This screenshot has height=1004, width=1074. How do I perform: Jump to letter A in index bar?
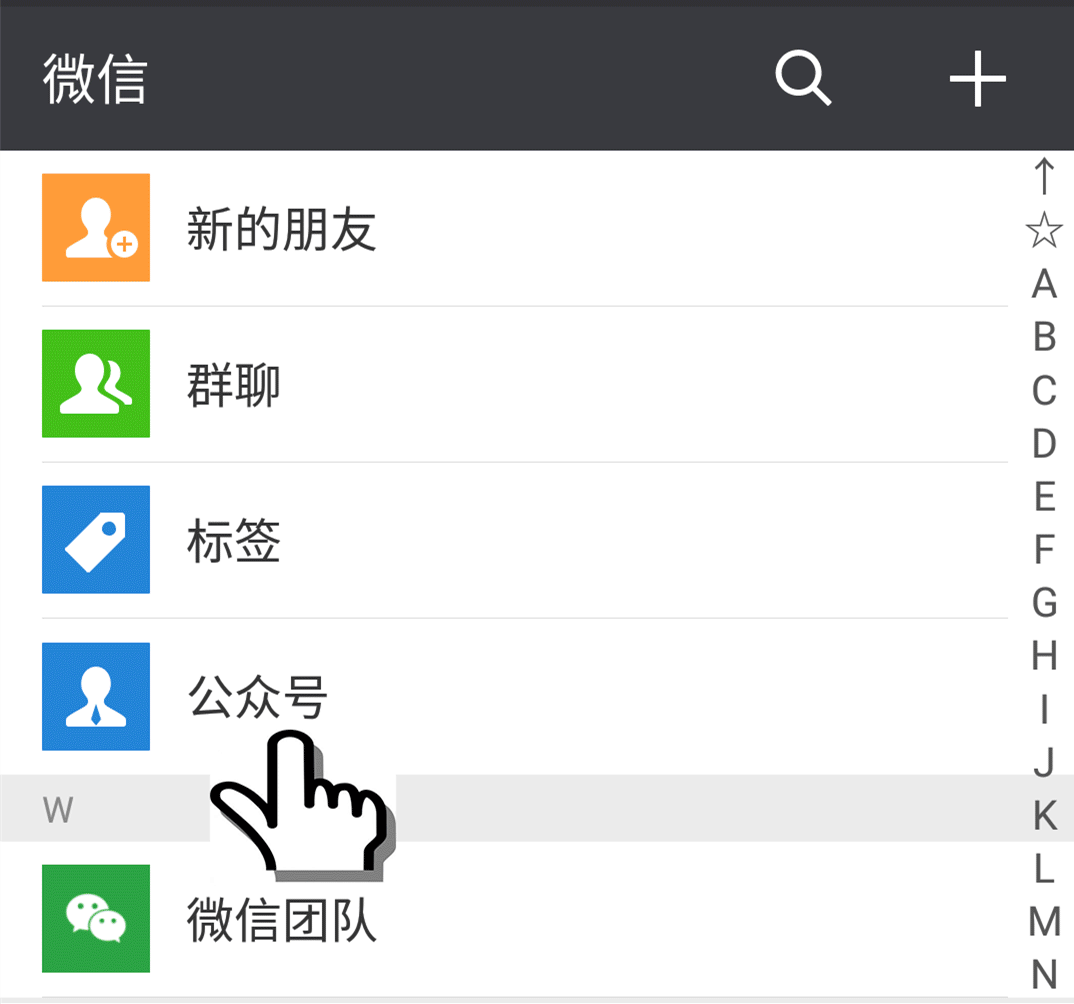pos(1044,284)
